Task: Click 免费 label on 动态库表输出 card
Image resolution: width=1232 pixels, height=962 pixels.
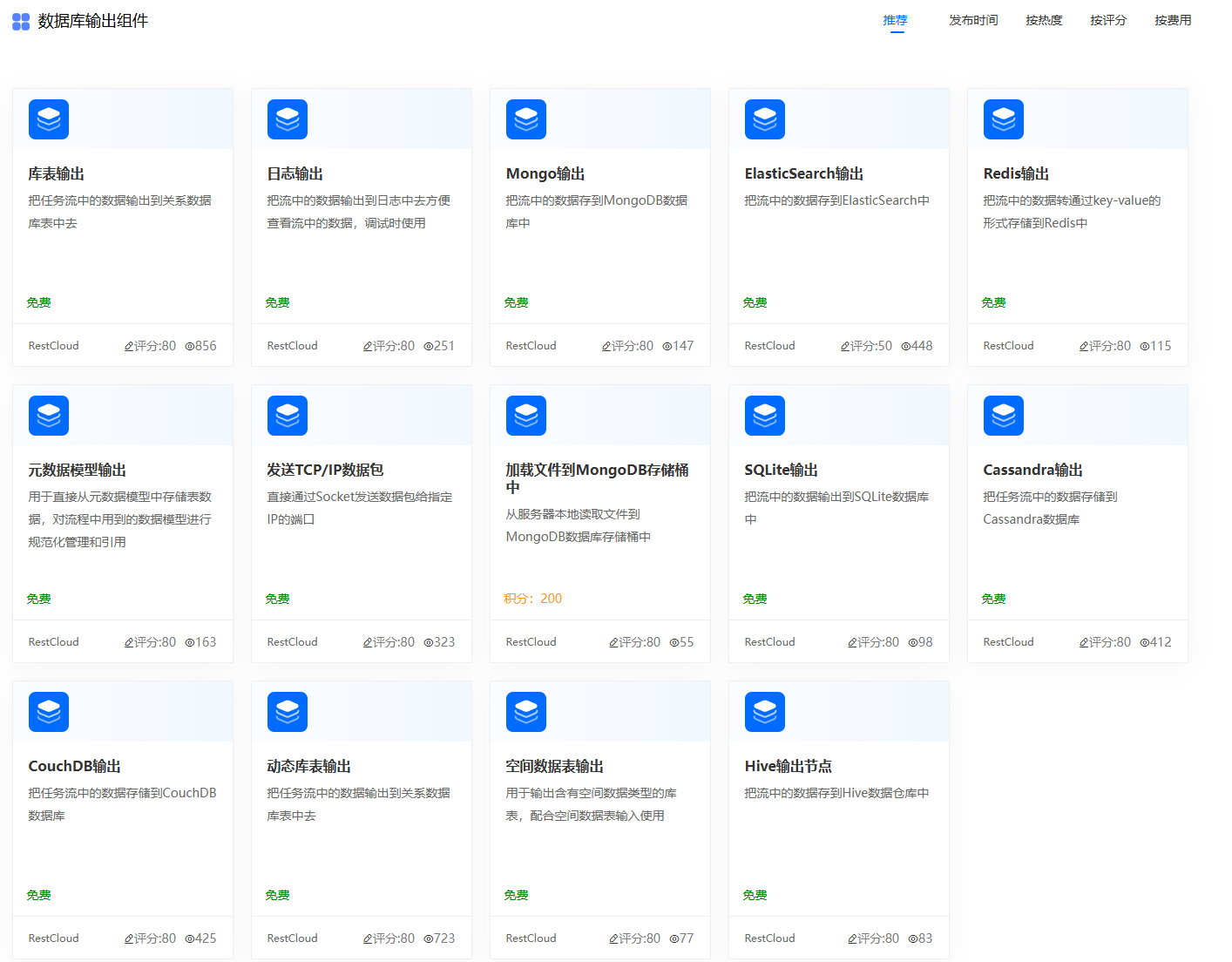Action: 278,896
